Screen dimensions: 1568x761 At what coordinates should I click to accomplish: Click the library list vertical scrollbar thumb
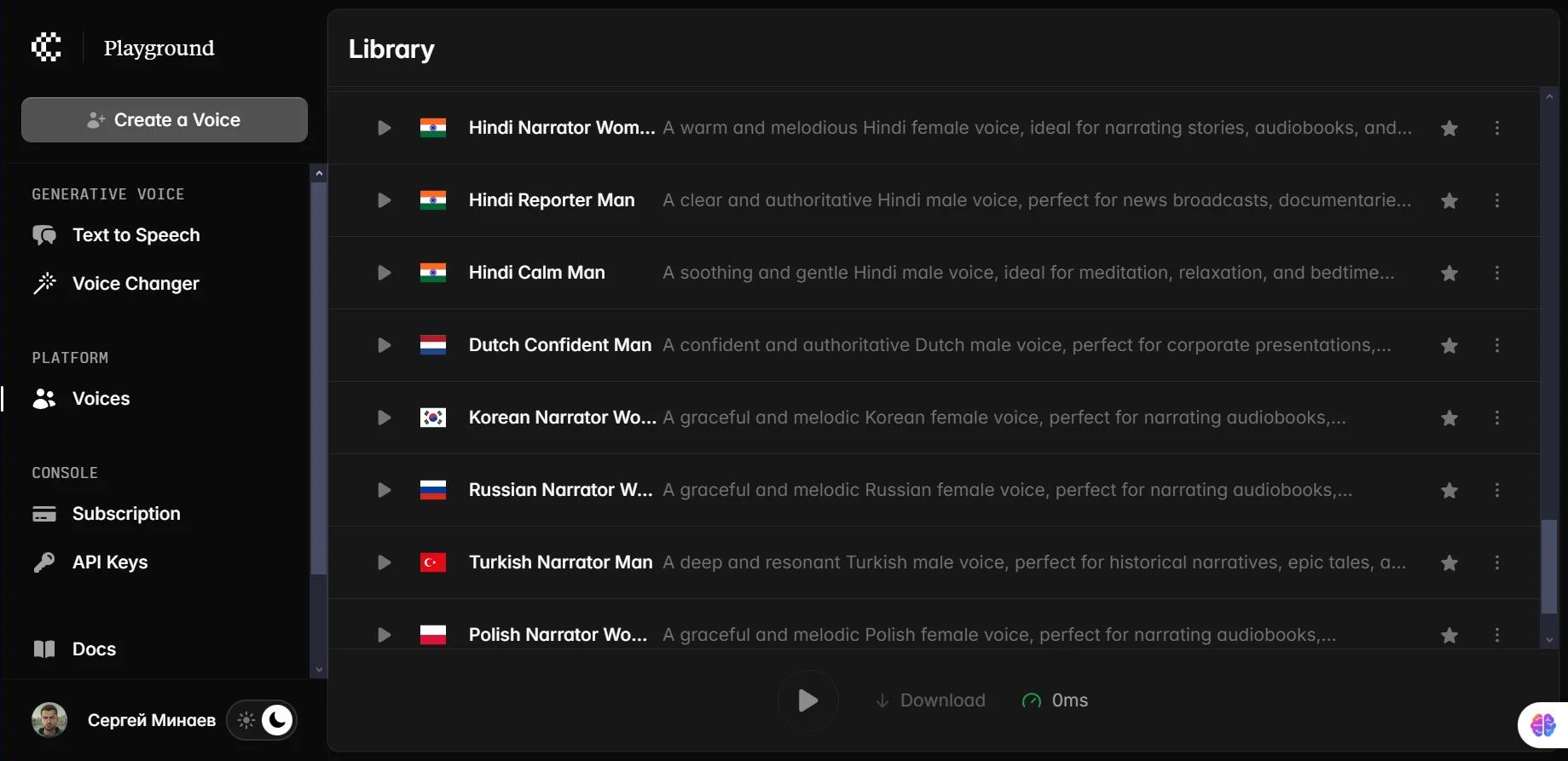click(x=1549, y=567)
